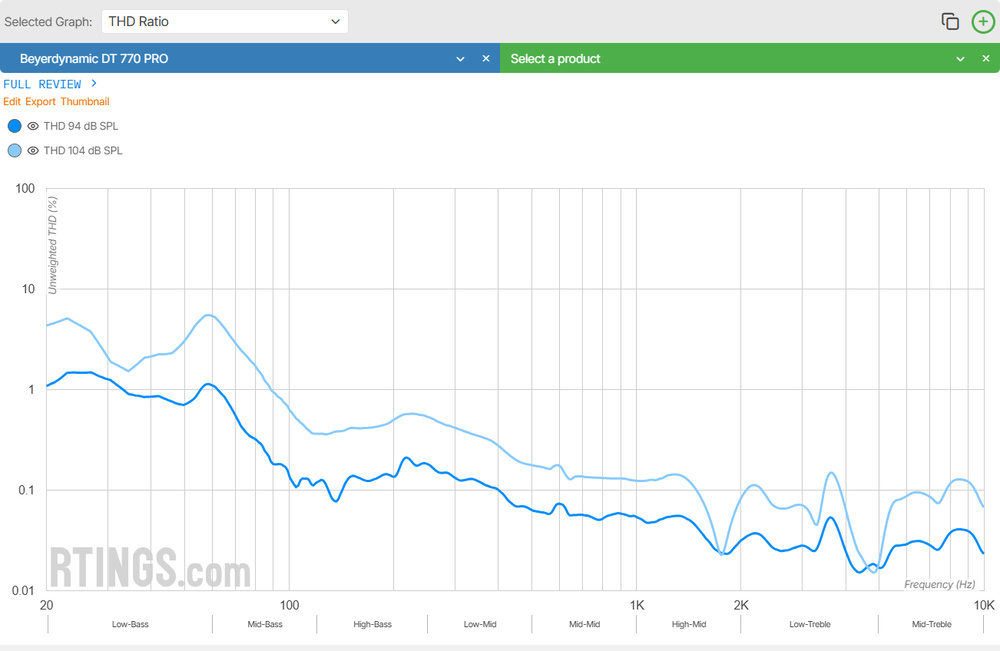
Task: Click the Thumbnail link
Action: point(85,102)
